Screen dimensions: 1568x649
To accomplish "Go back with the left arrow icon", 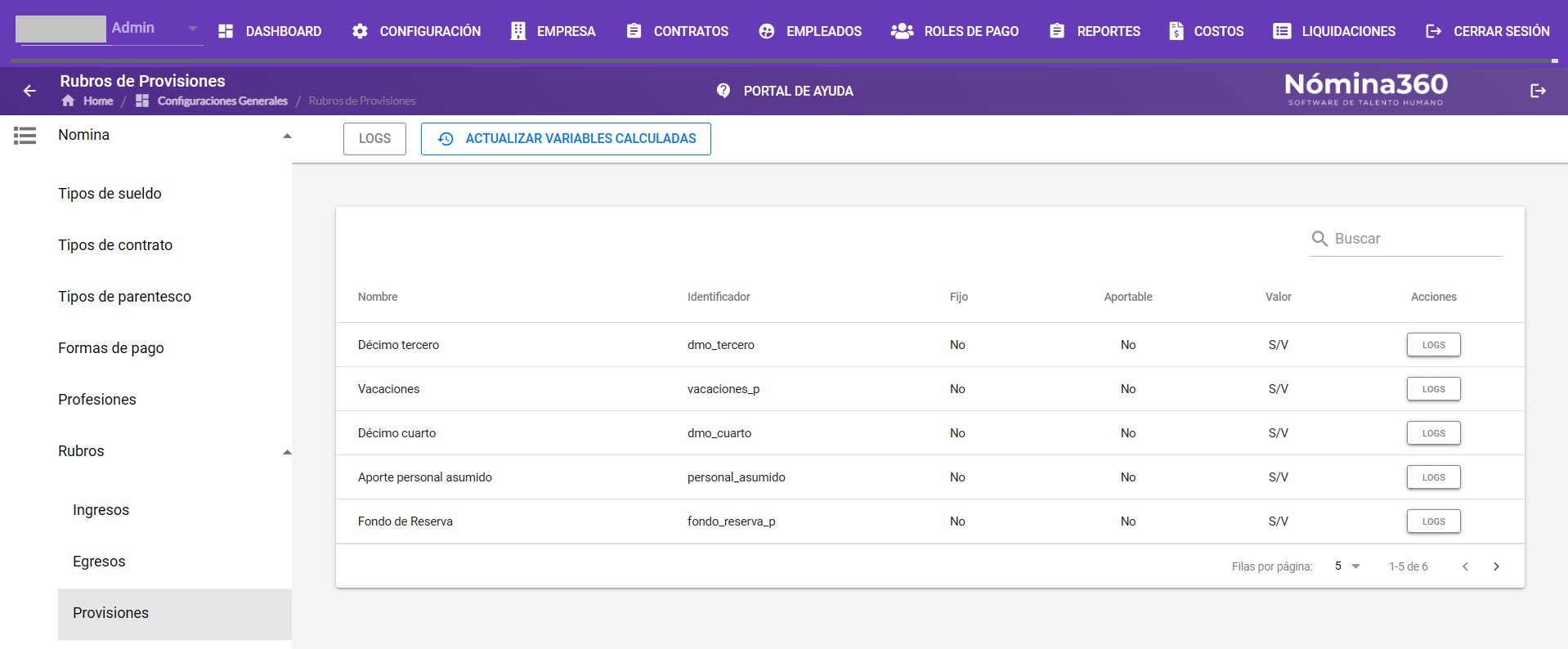I will click(29, 91).
